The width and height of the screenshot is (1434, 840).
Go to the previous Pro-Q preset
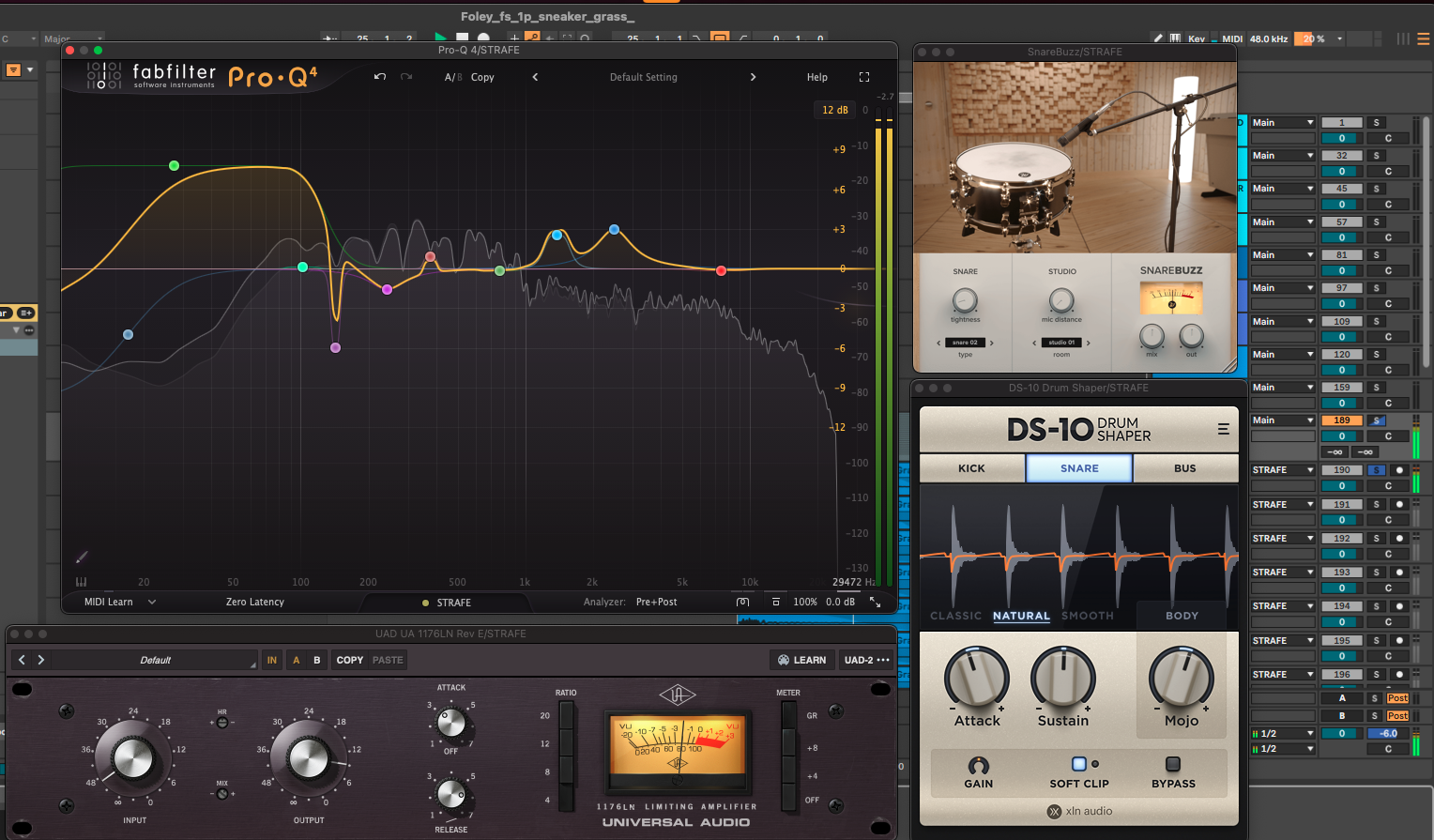[x=535, y=77]
